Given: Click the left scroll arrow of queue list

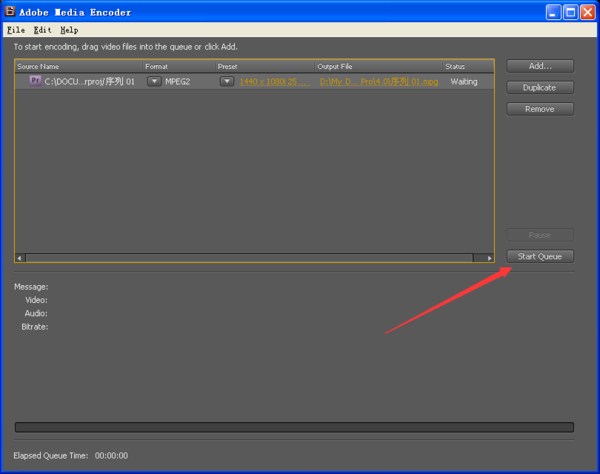Looking at the screenshot, I should click(20, 258).
